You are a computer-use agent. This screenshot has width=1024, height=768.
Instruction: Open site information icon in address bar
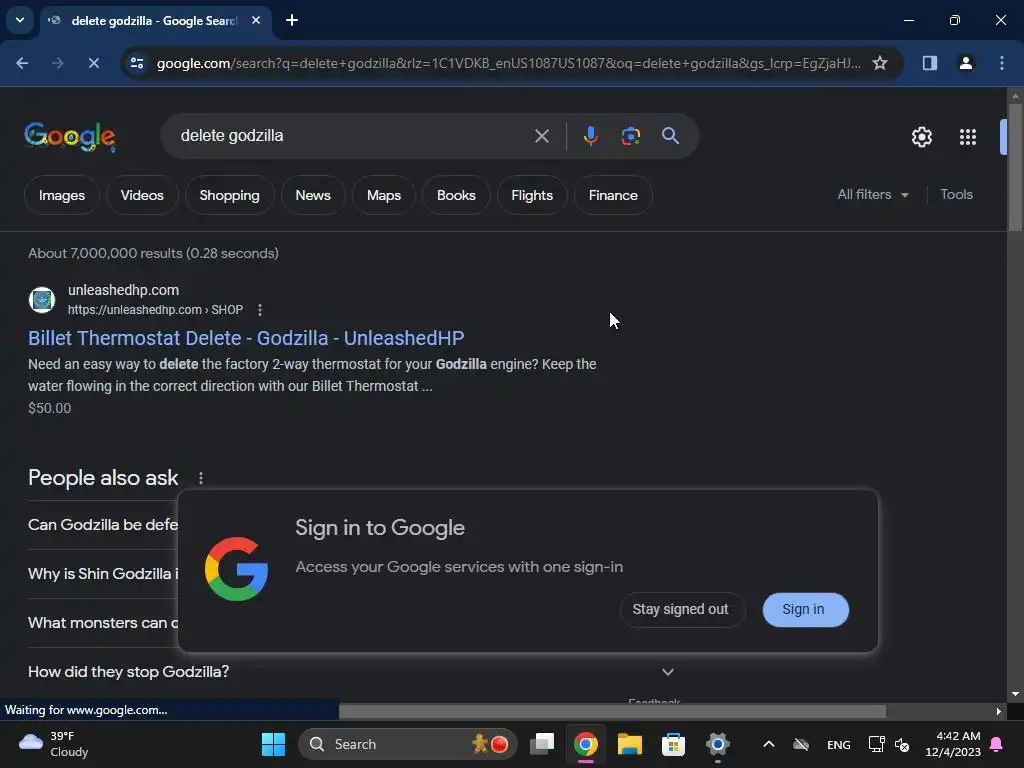(137, 63)
